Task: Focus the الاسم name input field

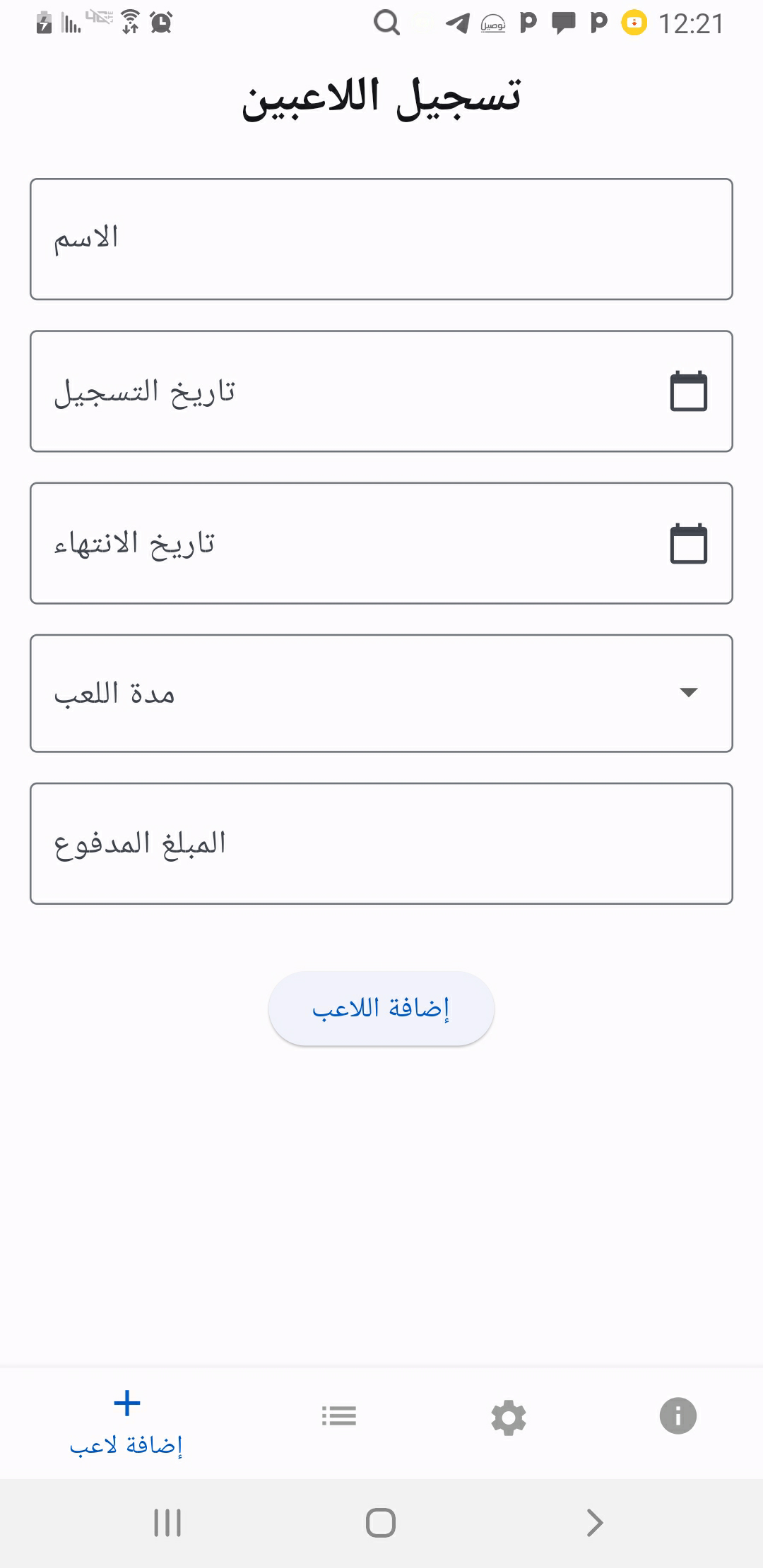Action: [381, 239]
